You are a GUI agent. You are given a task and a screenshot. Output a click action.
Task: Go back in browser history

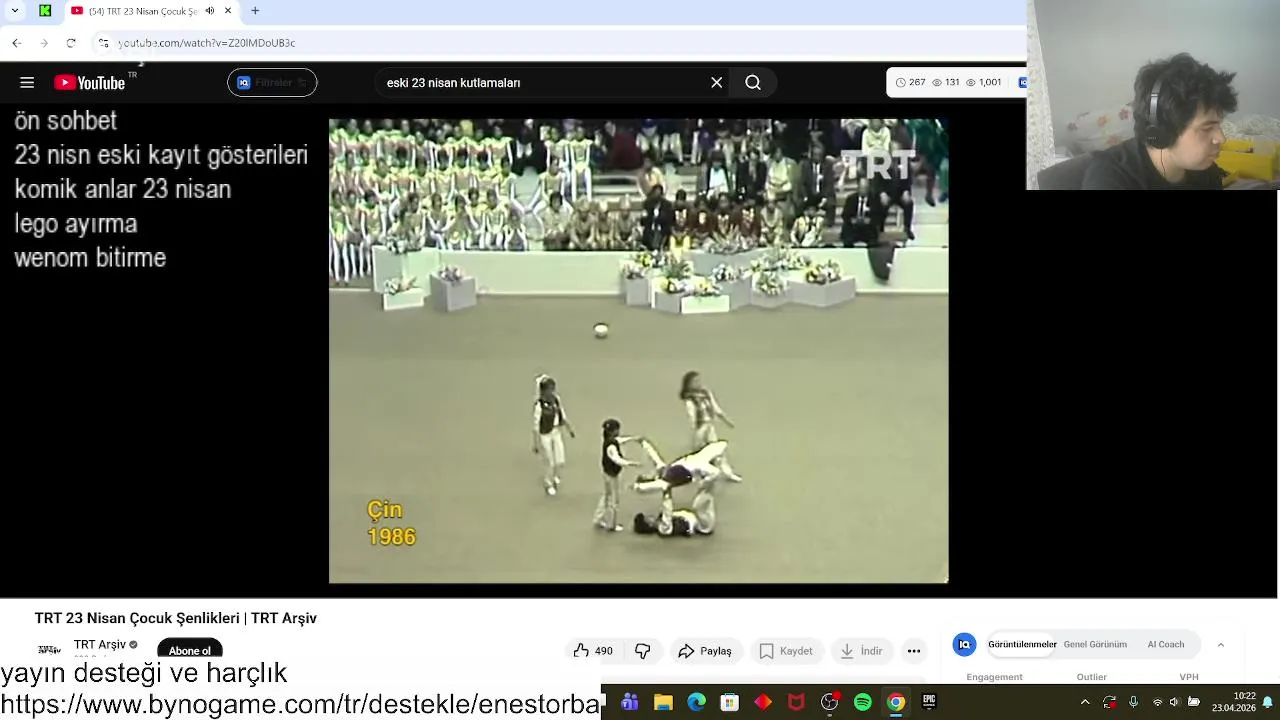tap(16, 43)
